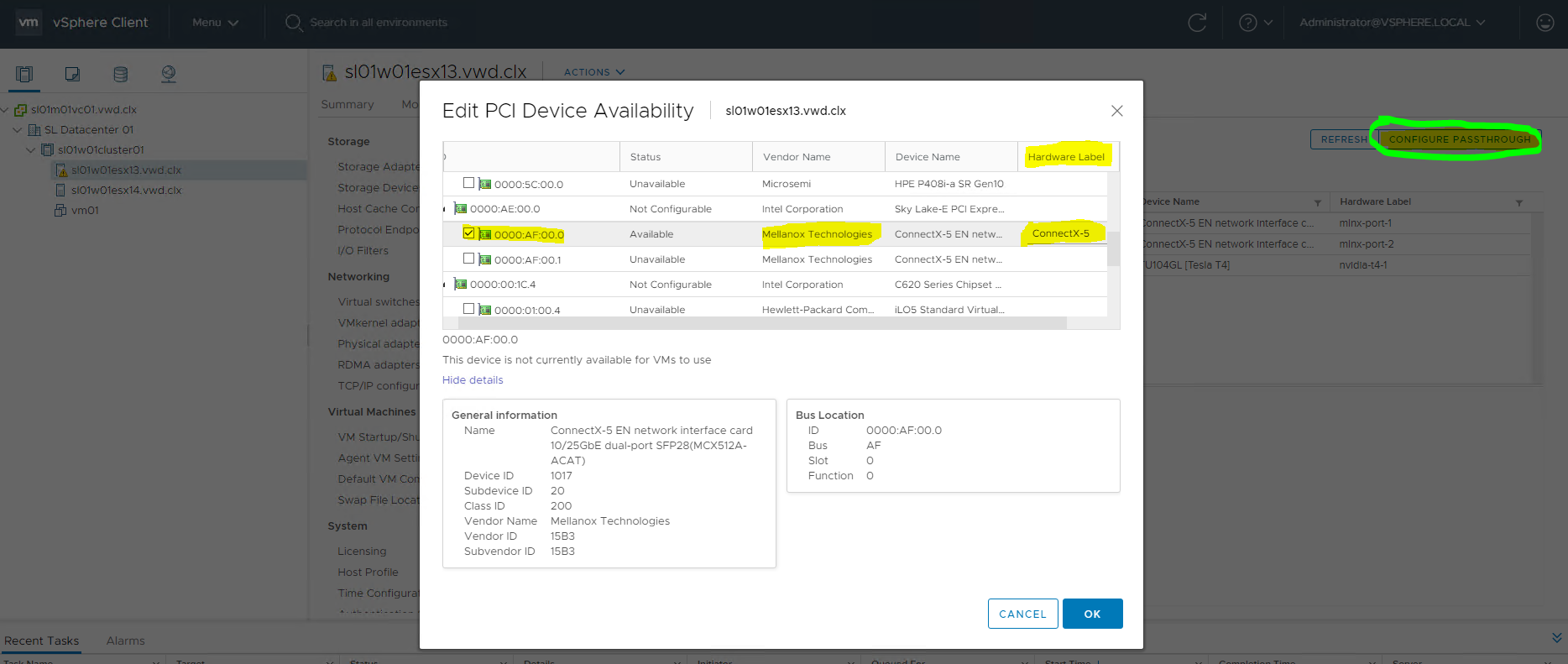Open the VMs and Templates view icon
This screenshot has width=1568, height=664.
tap(72, 74)
